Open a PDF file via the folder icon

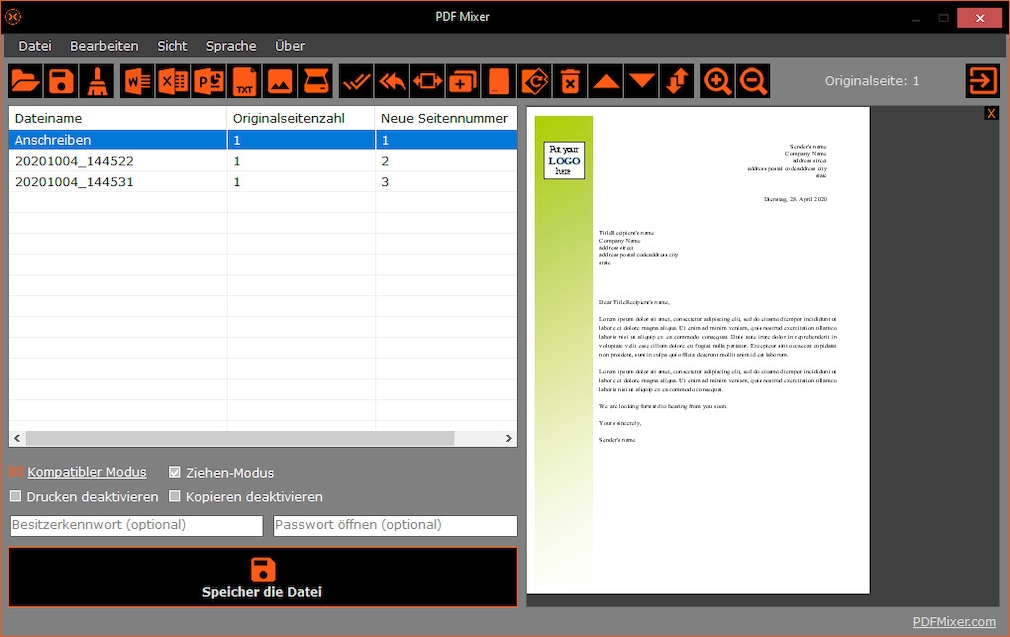[25, 81]
